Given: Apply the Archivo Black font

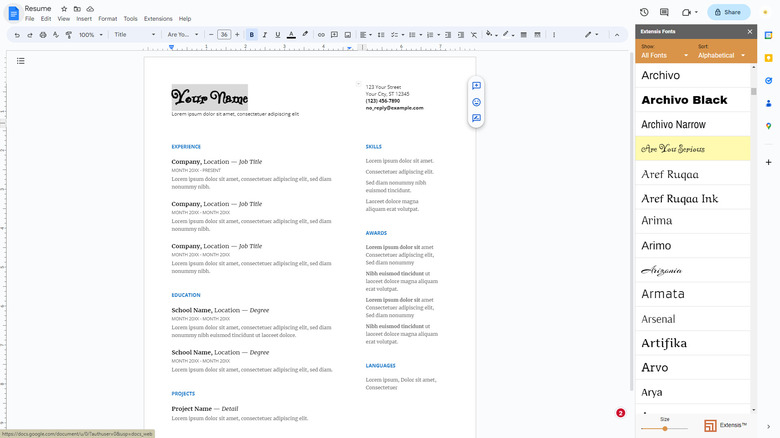Looking at the screenshot, I should tap(684, 100).
